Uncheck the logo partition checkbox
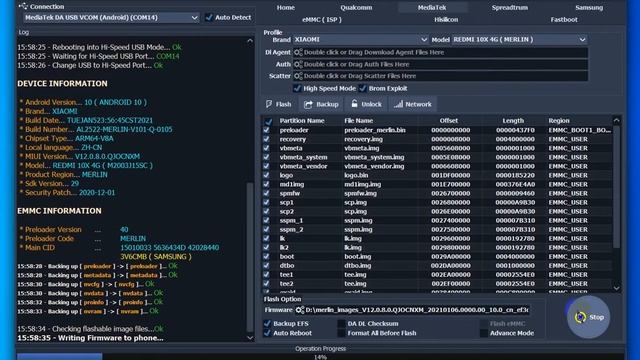Image resolution: width=640 pixels, height=360 pixels. pos(267,175)
